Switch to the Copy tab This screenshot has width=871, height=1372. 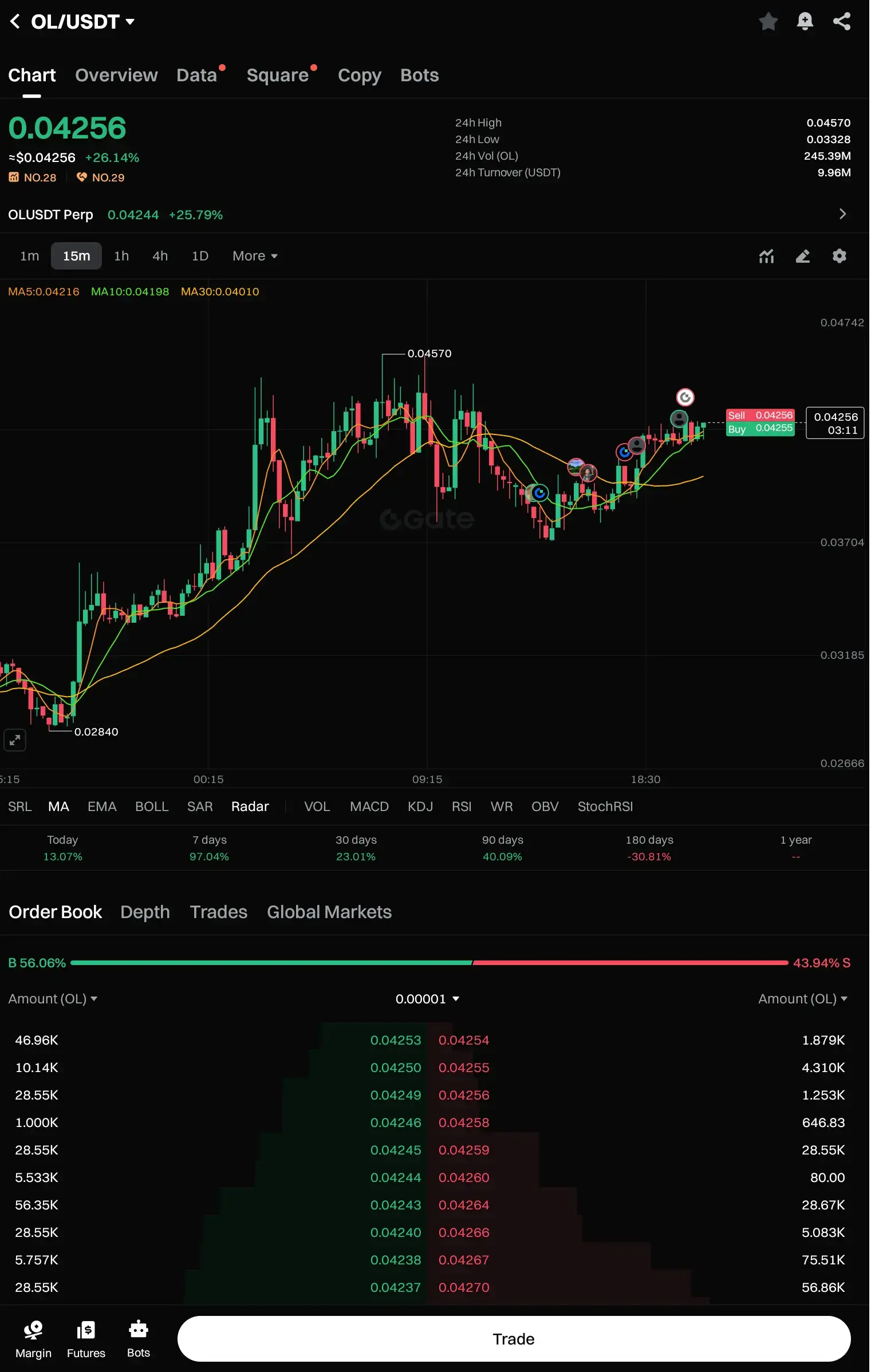360,75
